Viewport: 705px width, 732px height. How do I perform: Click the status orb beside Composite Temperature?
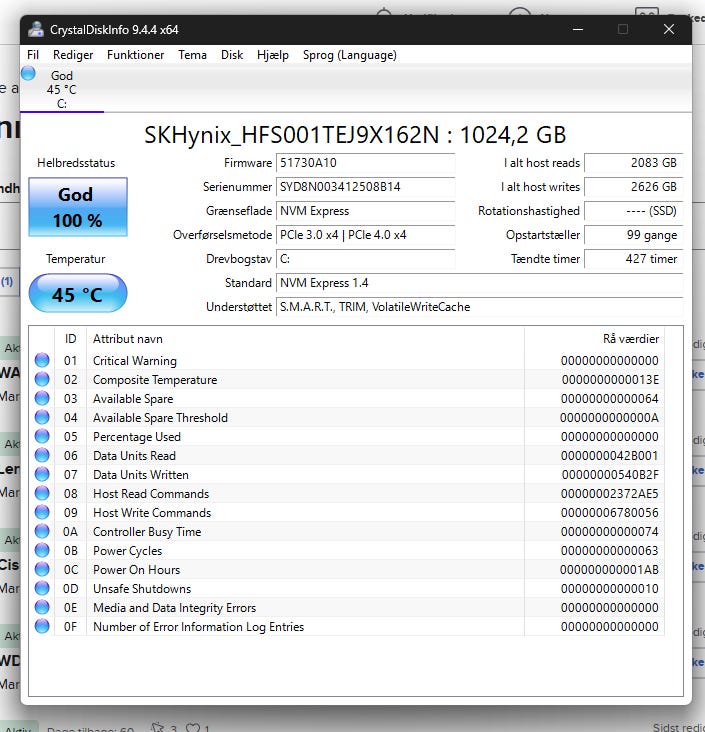(x=42, y=380)
